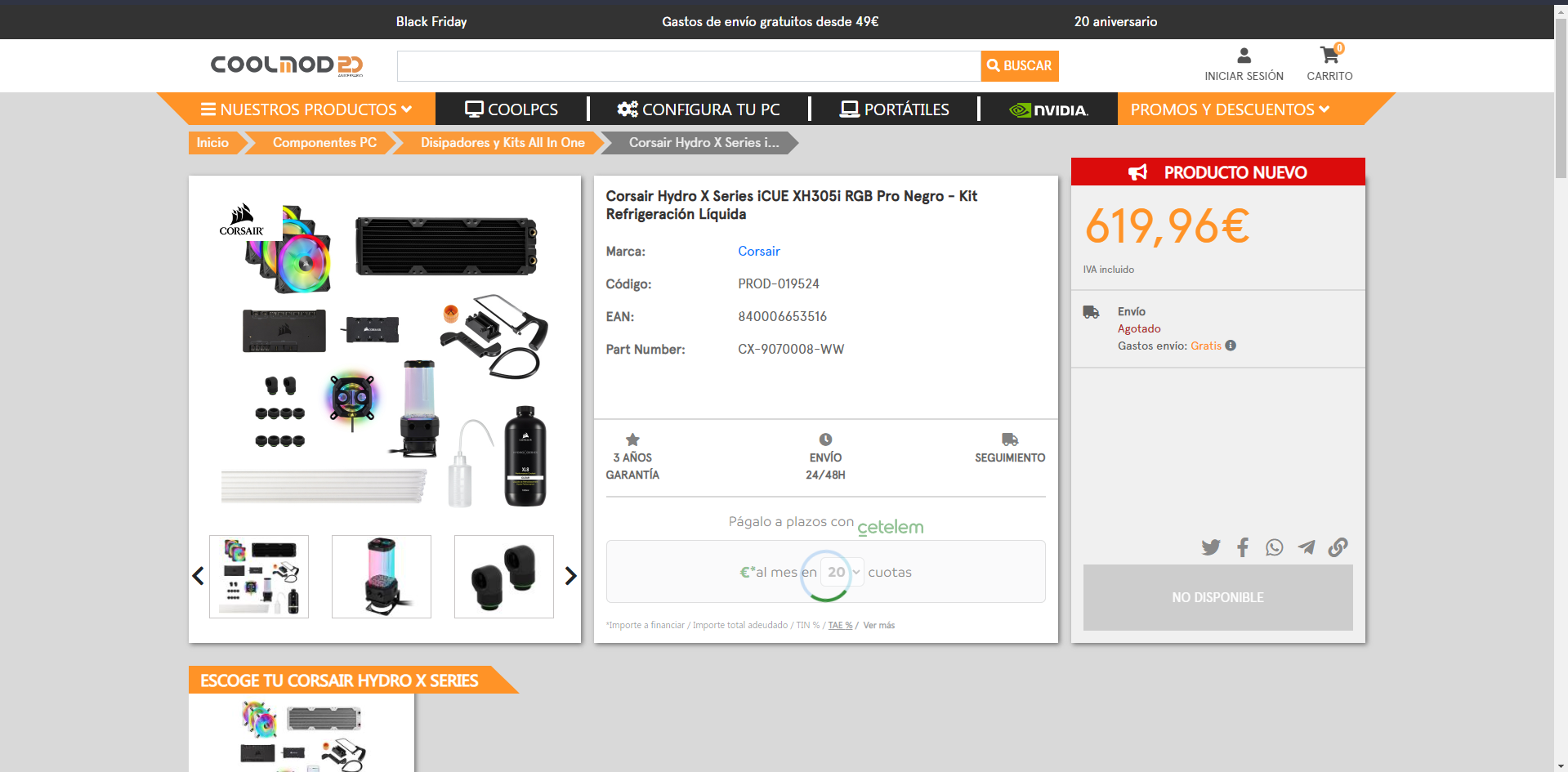1568x772 pixels.
Task: Click into the search input field
Action: coord(688,66)
